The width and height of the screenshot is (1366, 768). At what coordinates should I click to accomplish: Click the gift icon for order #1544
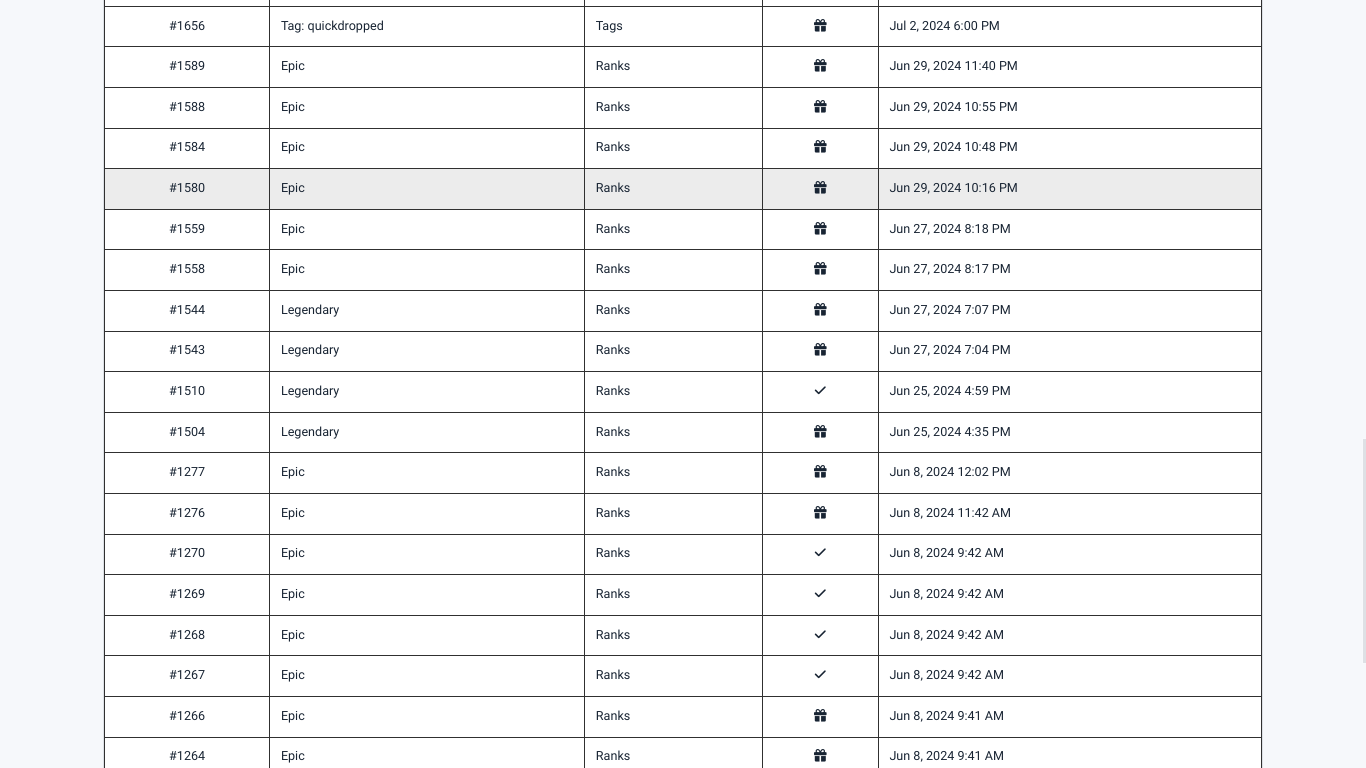click(x=820, y=310)
